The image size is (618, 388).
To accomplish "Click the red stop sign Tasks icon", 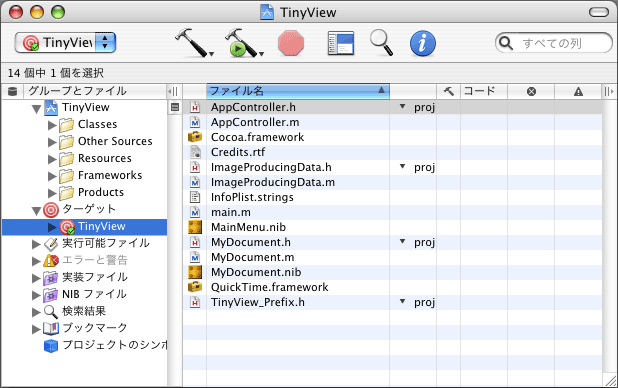I will pos(291,43).
